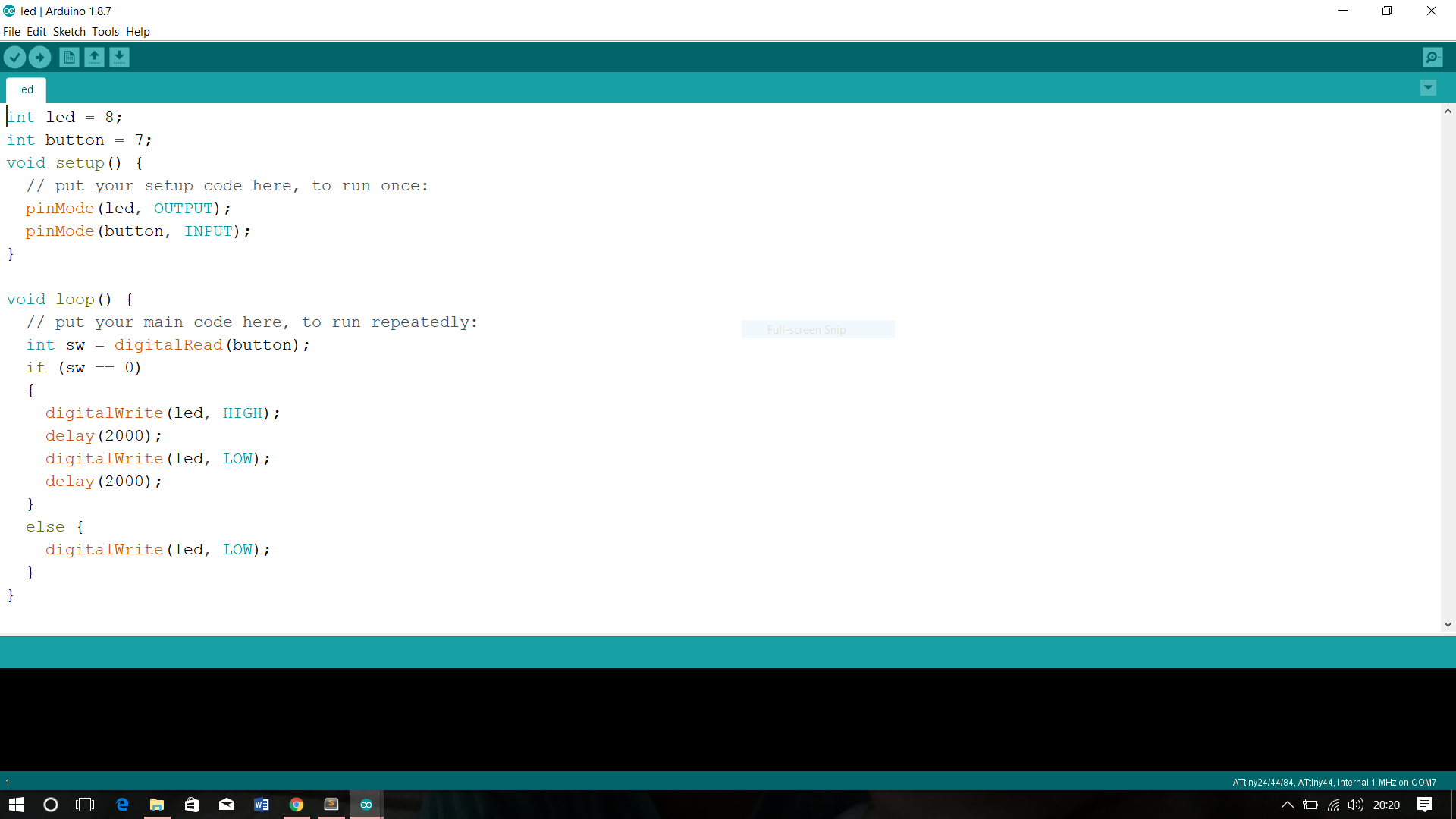Click the Upload arrow icon
Image resolution: width=1456 pixels, height=819 pixels.
(x=39, y=57)
